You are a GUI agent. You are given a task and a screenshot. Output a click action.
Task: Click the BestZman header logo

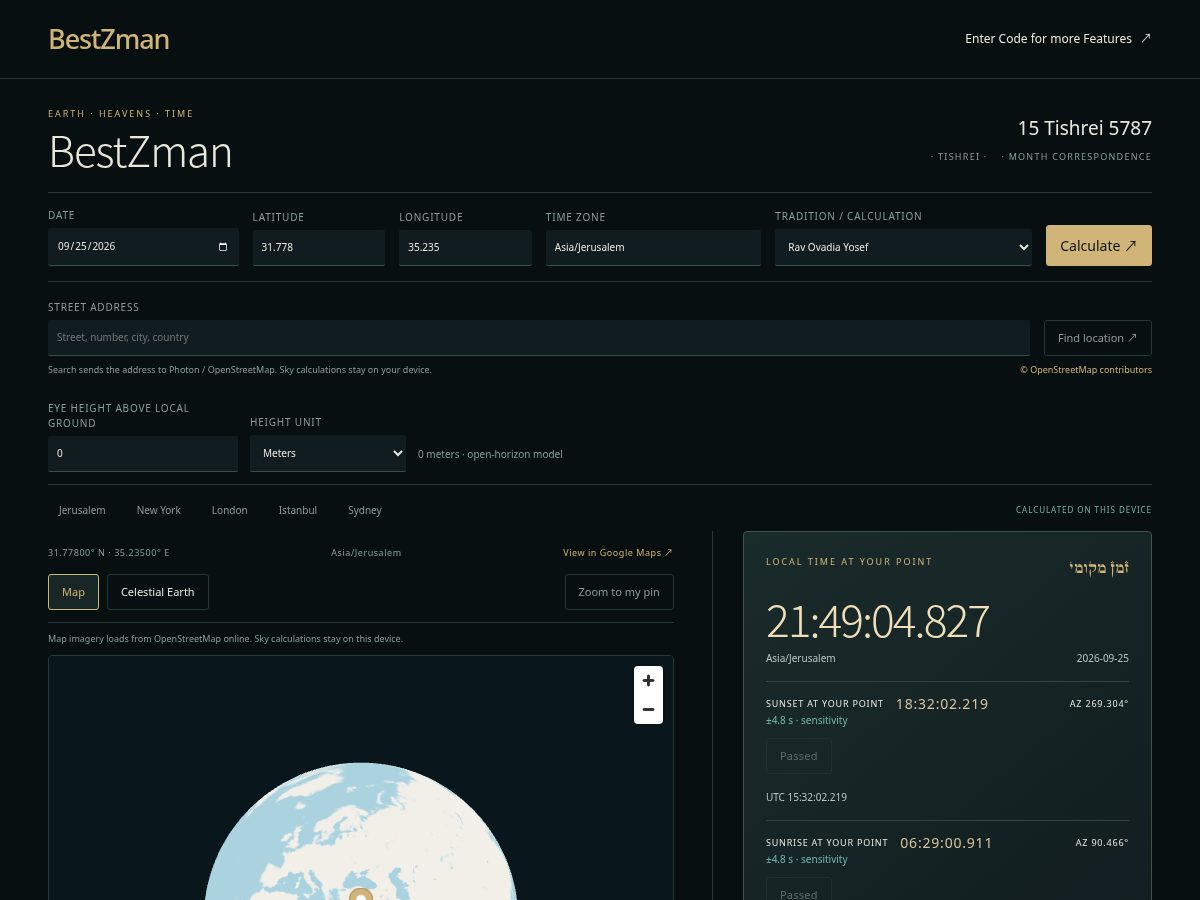tap(109, 39)
